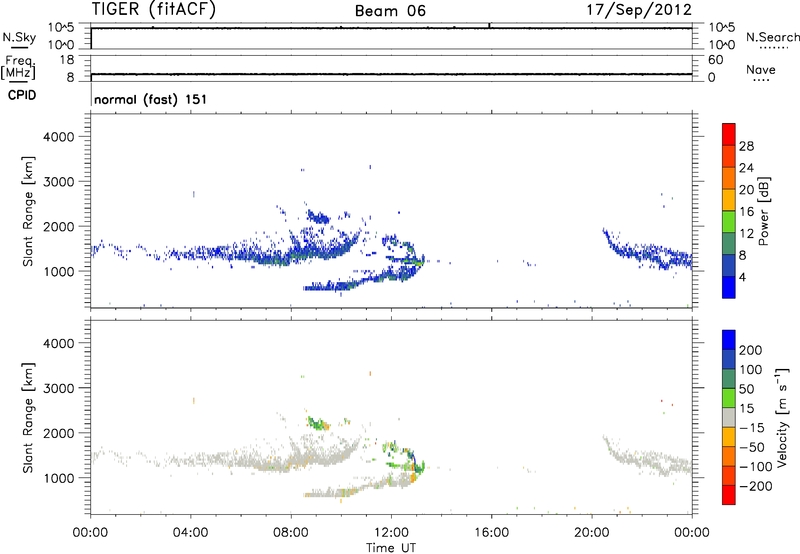Select the 'N.Search' legend label

[772, 37]
